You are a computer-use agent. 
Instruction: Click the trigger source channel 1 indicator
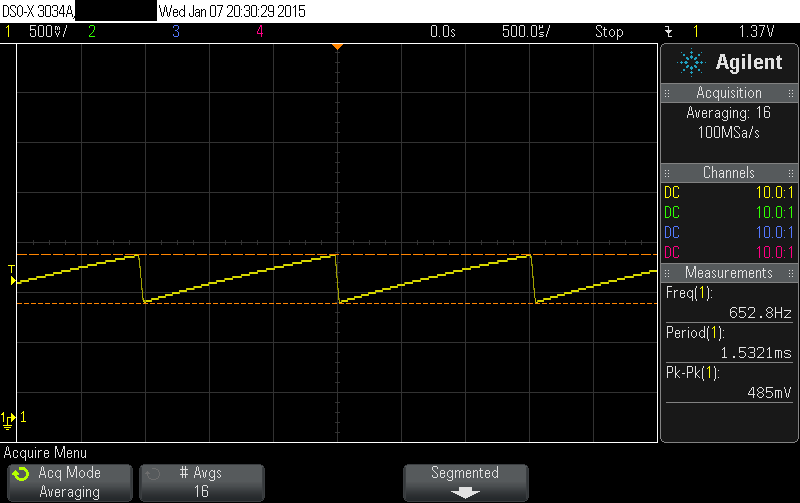tap(695, 32)
